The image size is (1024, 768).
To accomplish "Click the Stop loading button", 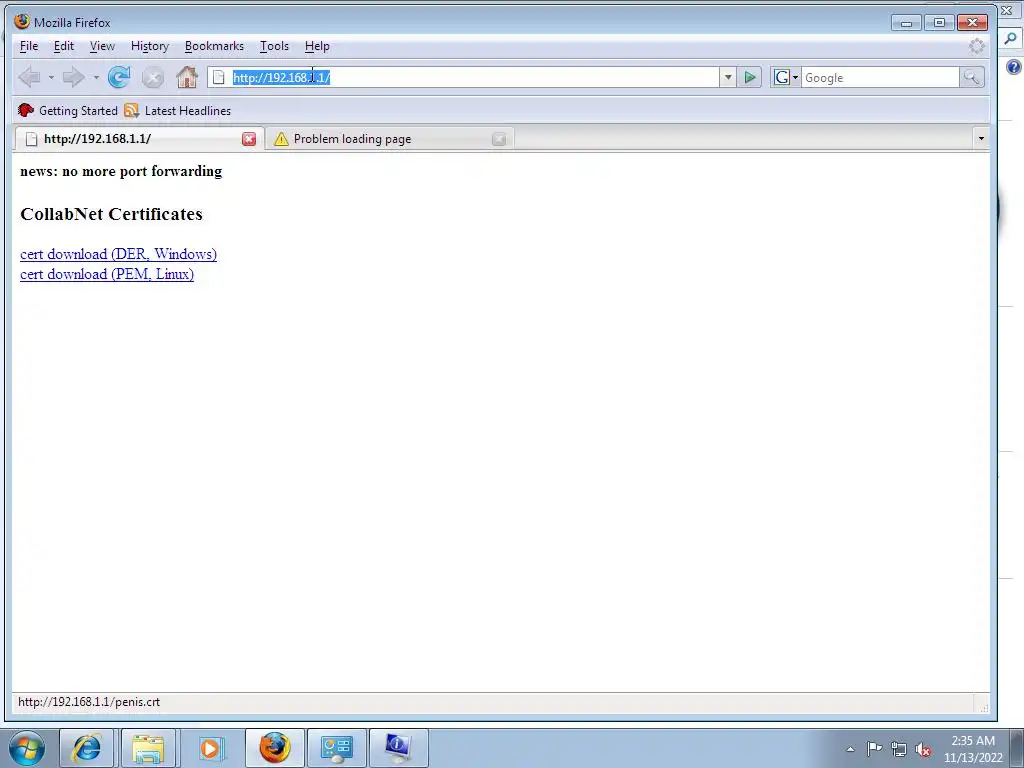I will point(153,78).
